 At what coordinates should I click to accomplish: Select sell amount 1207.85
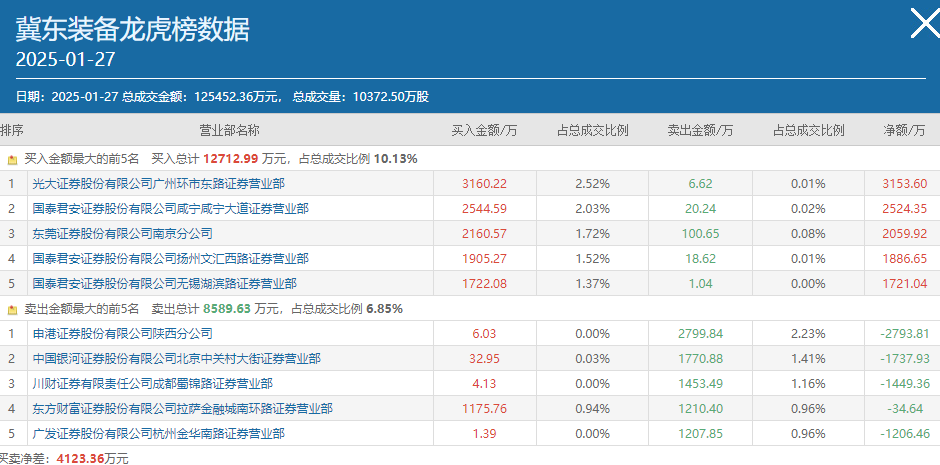(x=700, y=433)
